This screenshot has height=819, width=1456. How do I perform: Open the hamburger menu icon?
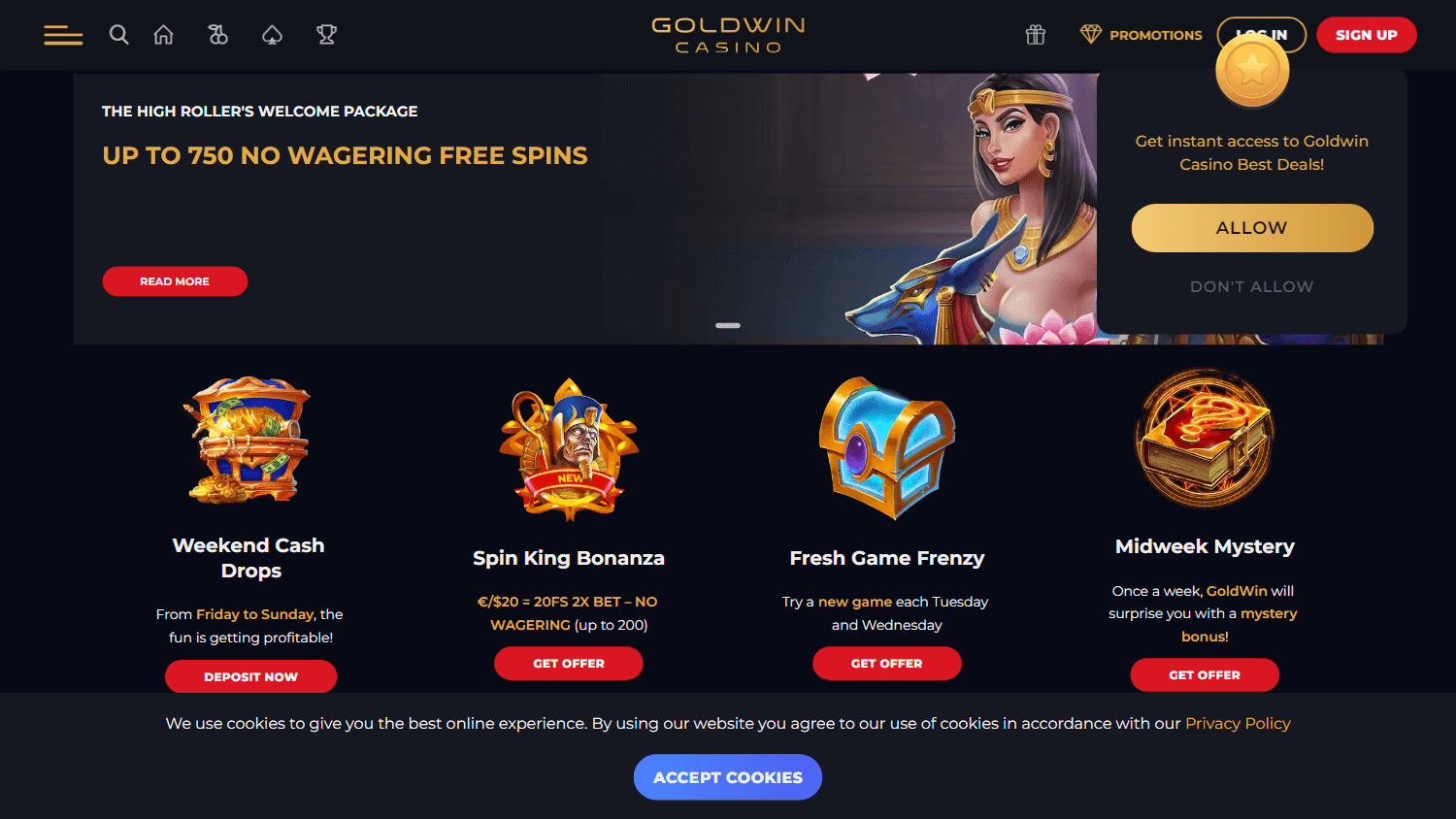click(x=63, y=35)
